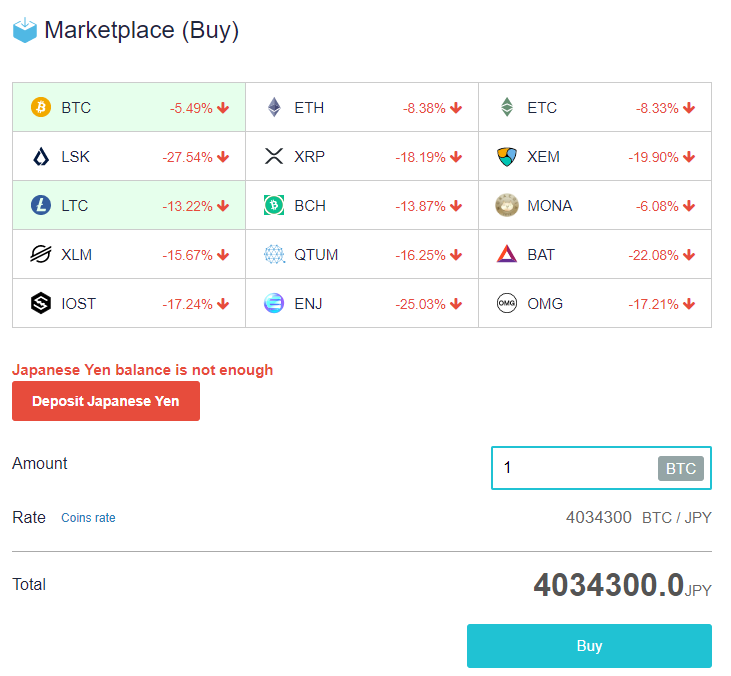Screen dimensions: 731x676
Task: Click the Marketplace box icon
Action: click(x=25, y=30)
